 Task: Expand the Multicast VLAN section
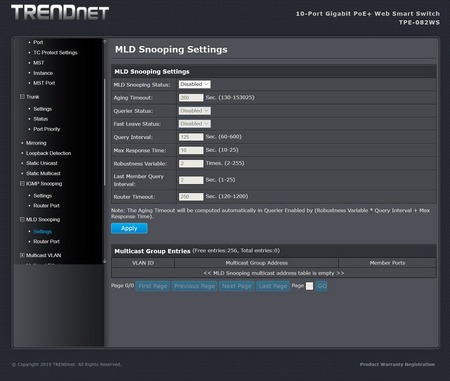pyautogui.click(x=22, y=255)
